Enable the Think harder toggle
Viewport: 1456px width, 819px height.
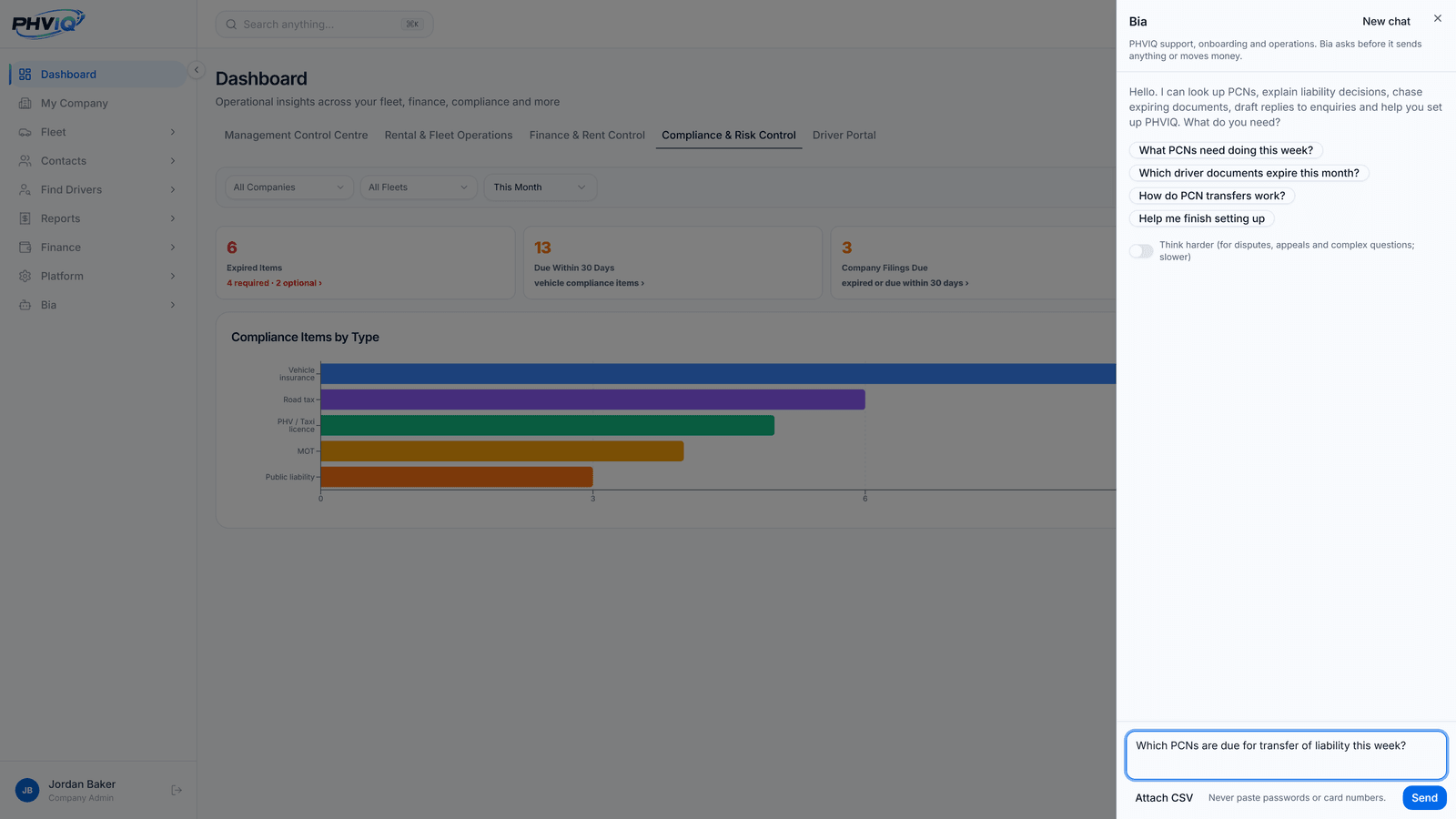1141,251
